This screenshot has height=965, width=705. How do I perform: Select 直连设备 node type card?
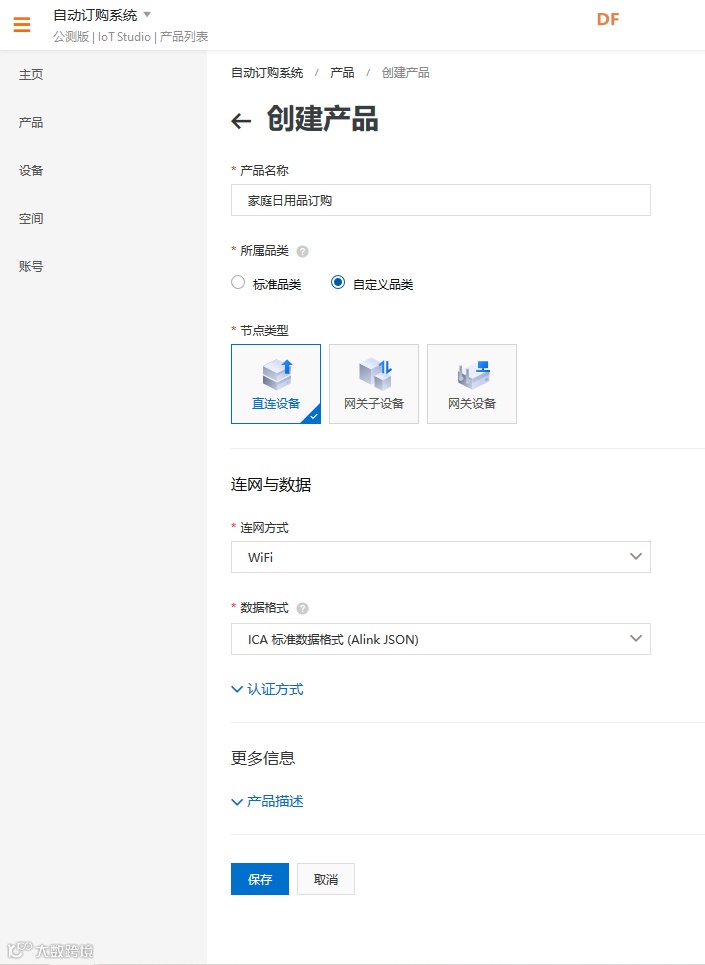[276, 384]
